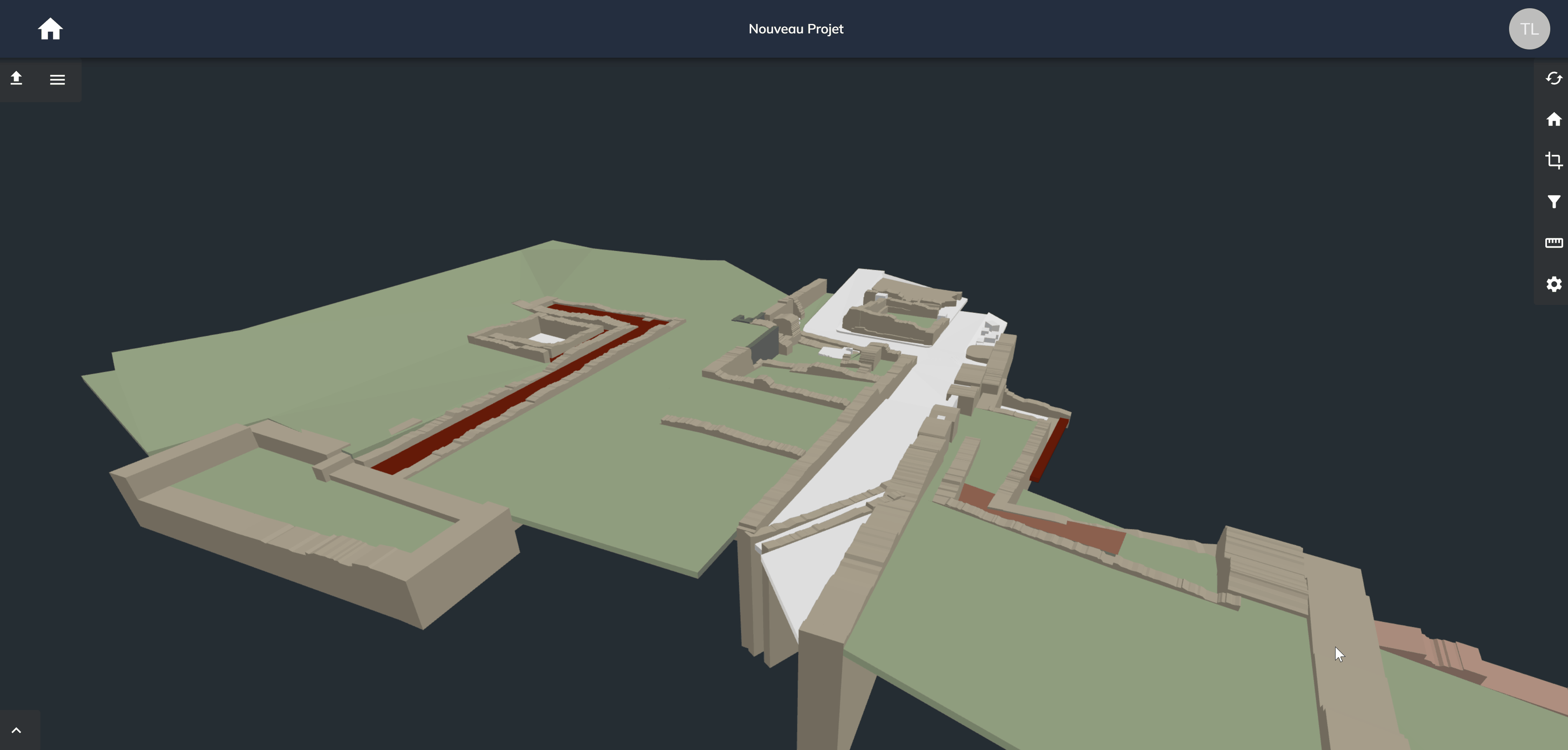Open the filter tool

pos(1554,202)
